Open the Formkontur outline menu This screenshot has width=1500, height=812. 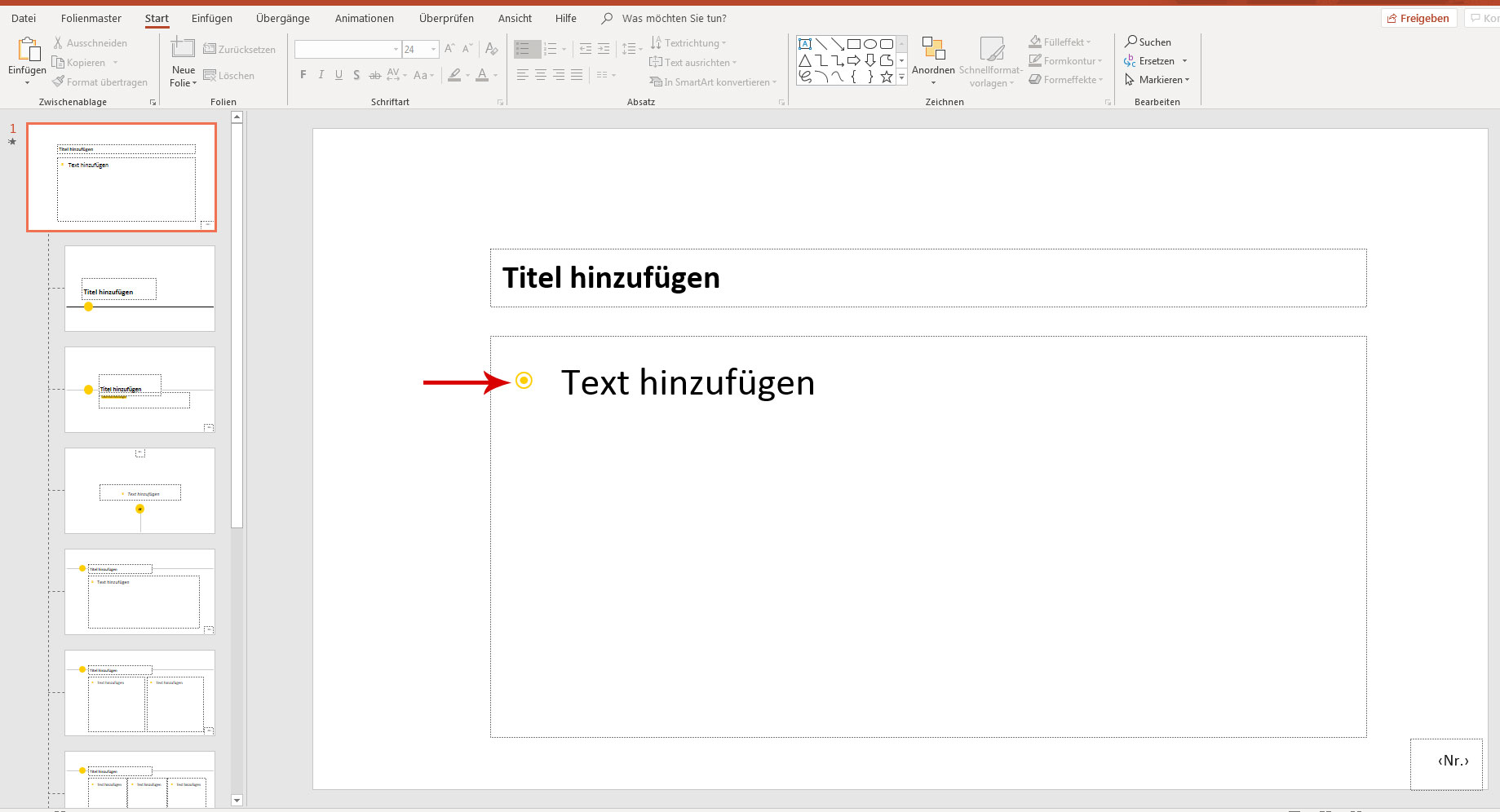click(x=1066, y=61)
